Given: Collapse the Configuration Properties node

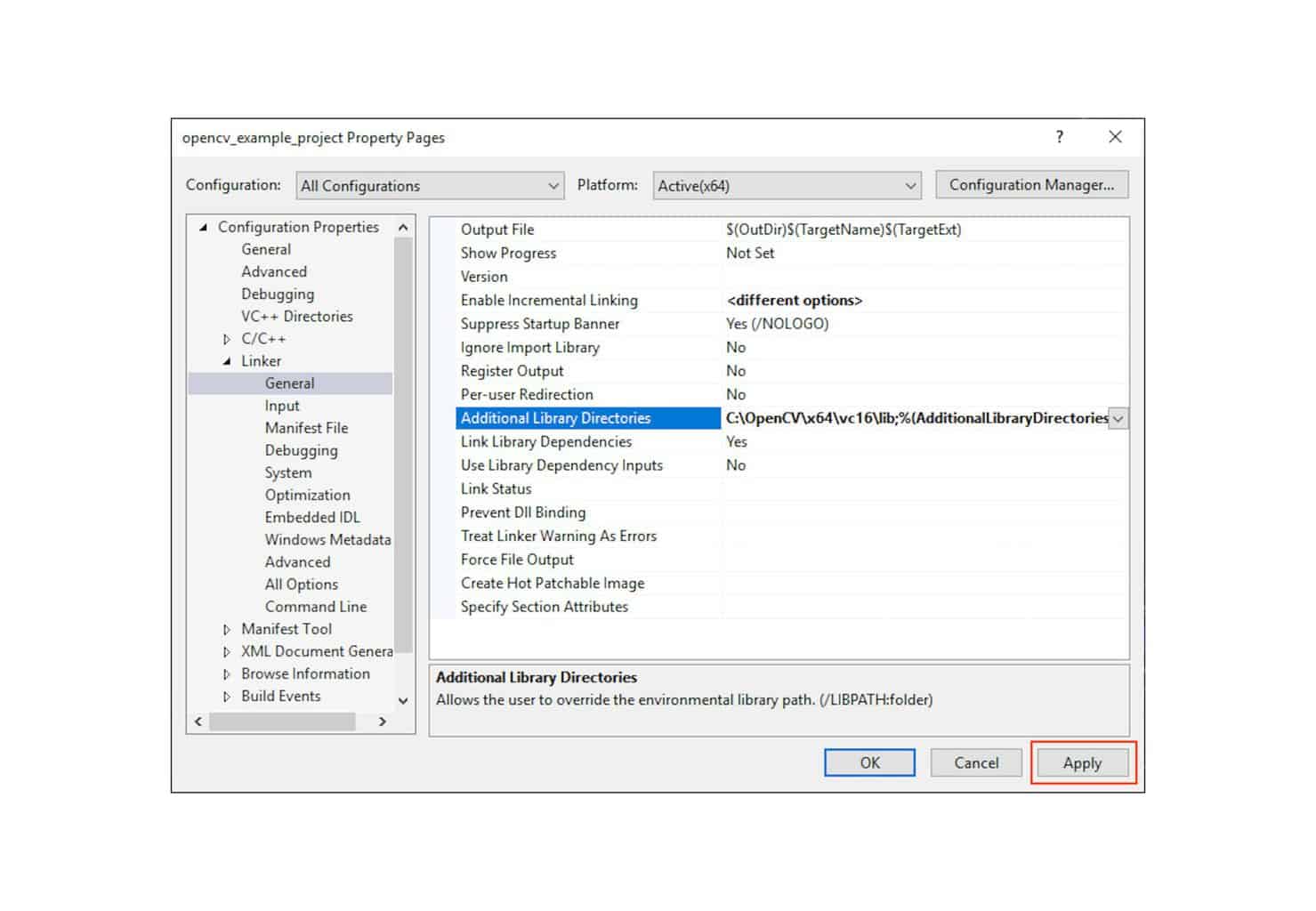Looking at the screenshot, I should (x=204, y=227).
